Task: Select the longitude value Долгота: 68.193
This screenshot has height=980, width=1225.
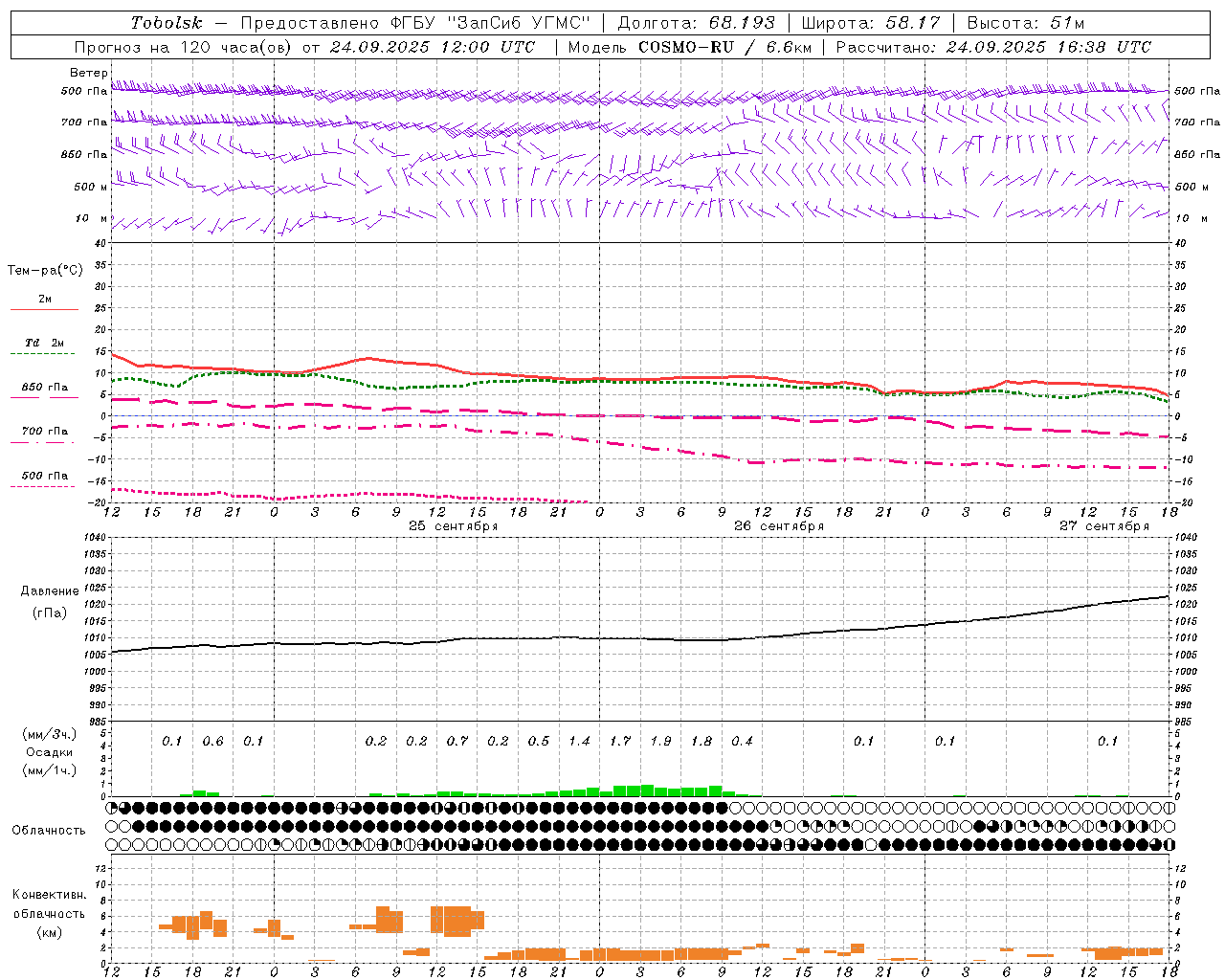Action: click(x=696, y=23)
